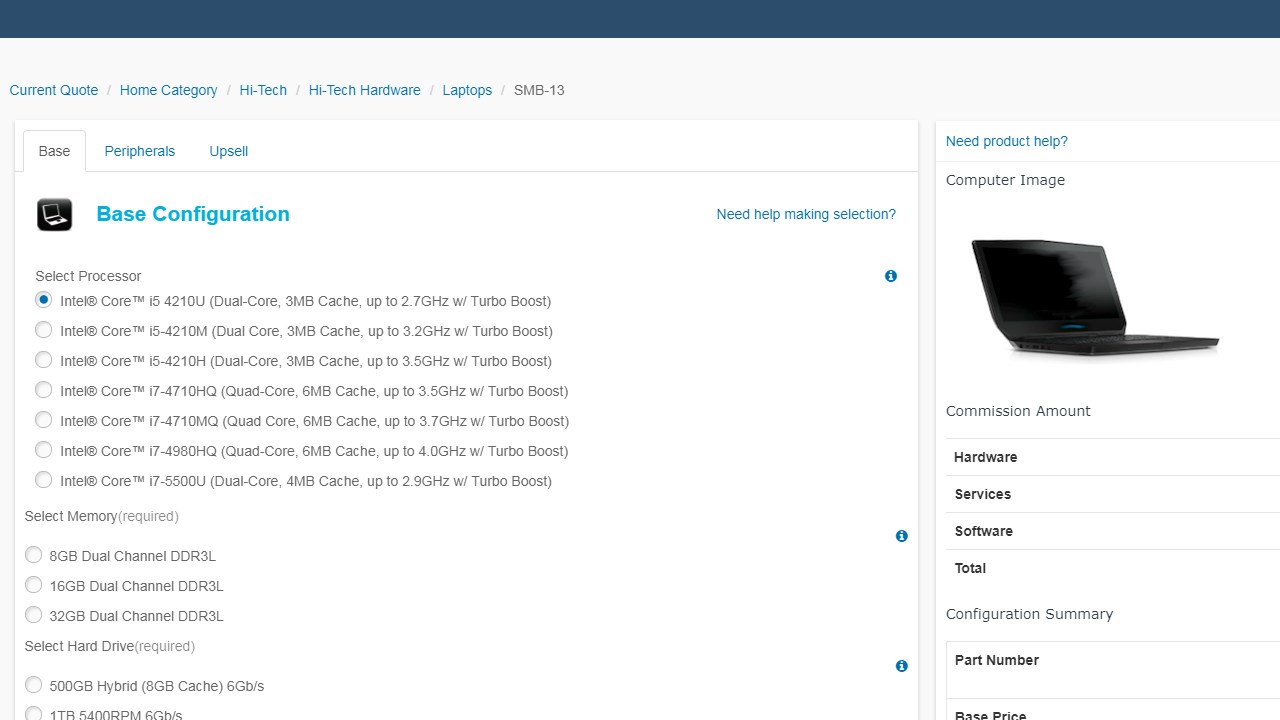Open the Upsell tab
The width and height of the screenshot is (1280, 720).
click(229, 151)
